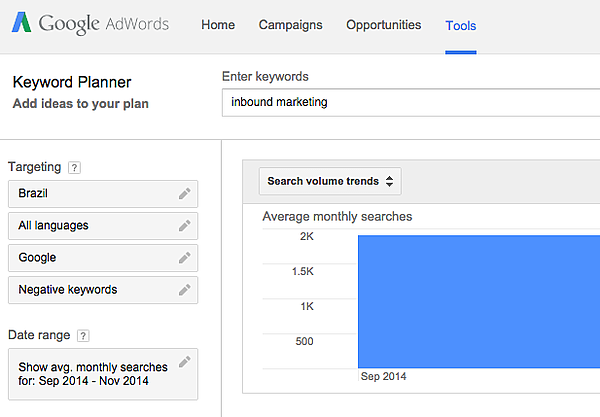Open Date range help question mark
The height and width of the screenshot is (417, 600).
tap(83, 335)
